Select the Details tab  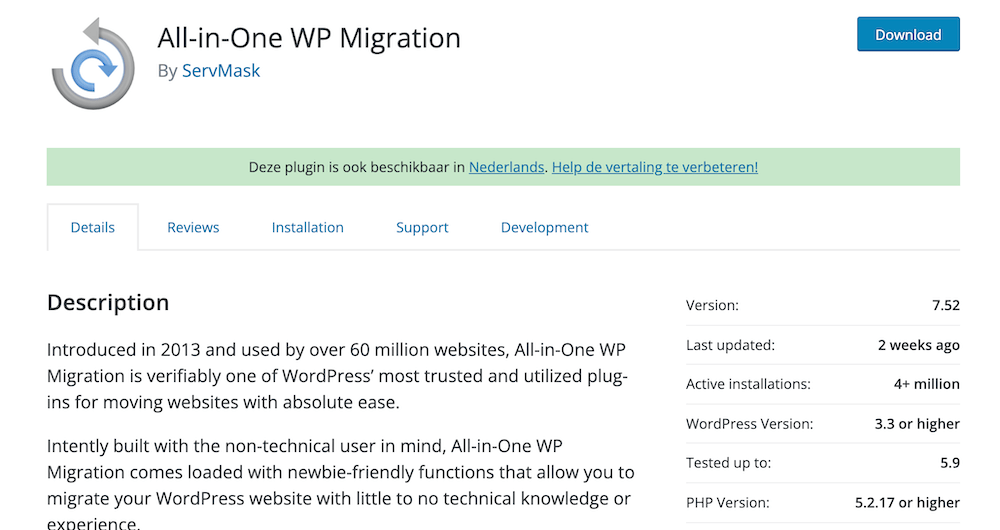pos(92,227)
